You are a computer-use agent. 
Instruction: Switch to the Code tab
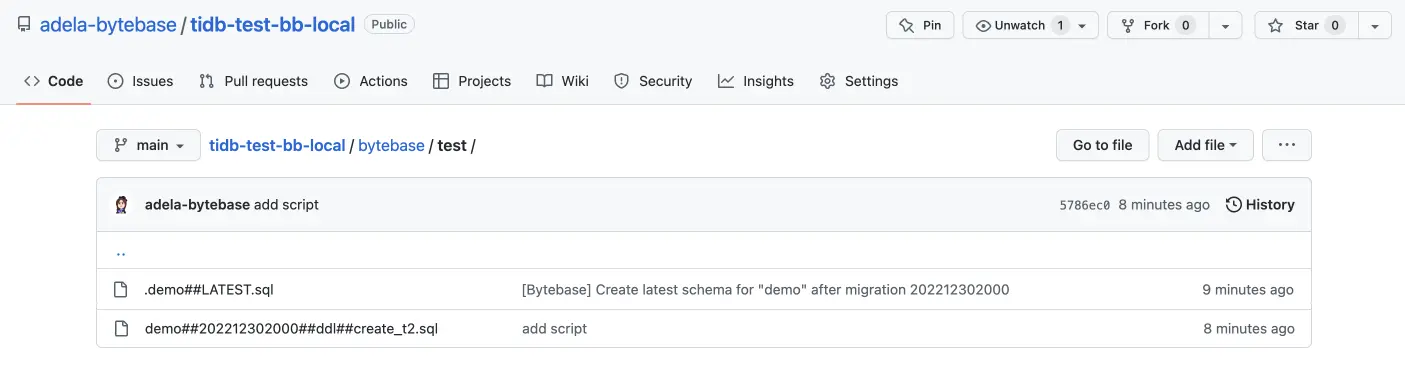[54, 81]
